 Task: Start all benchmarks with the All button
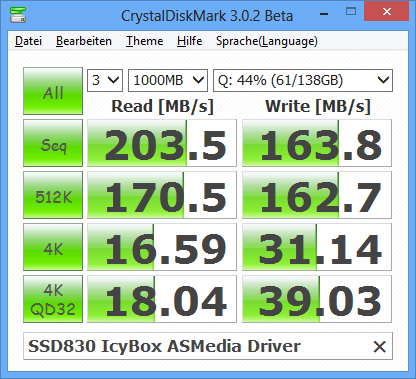tap(53, 91)
